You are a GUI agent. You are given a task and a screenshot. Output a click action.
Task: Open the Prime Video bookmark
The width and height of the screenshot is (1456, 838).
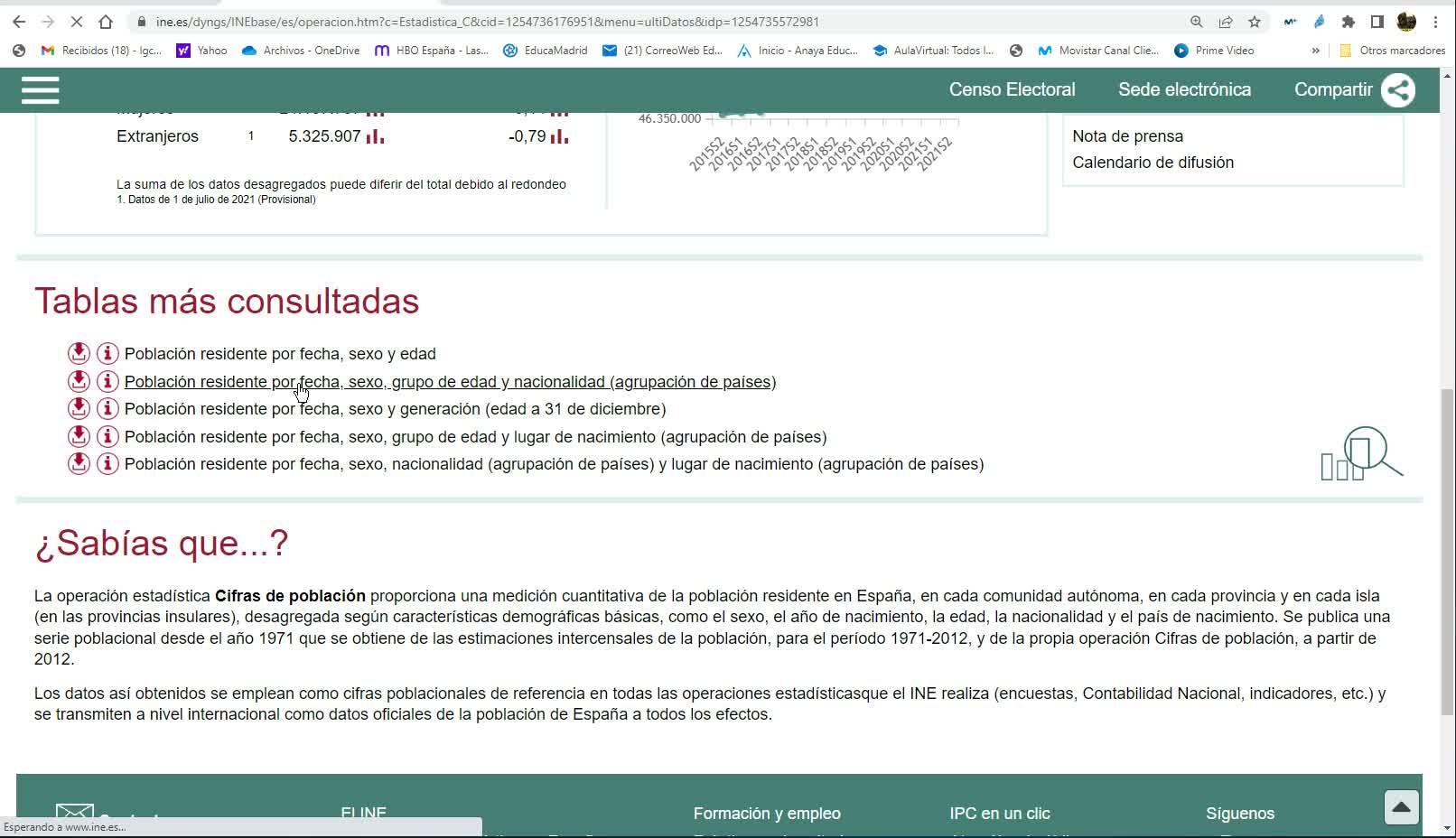tap(1214, 51)
